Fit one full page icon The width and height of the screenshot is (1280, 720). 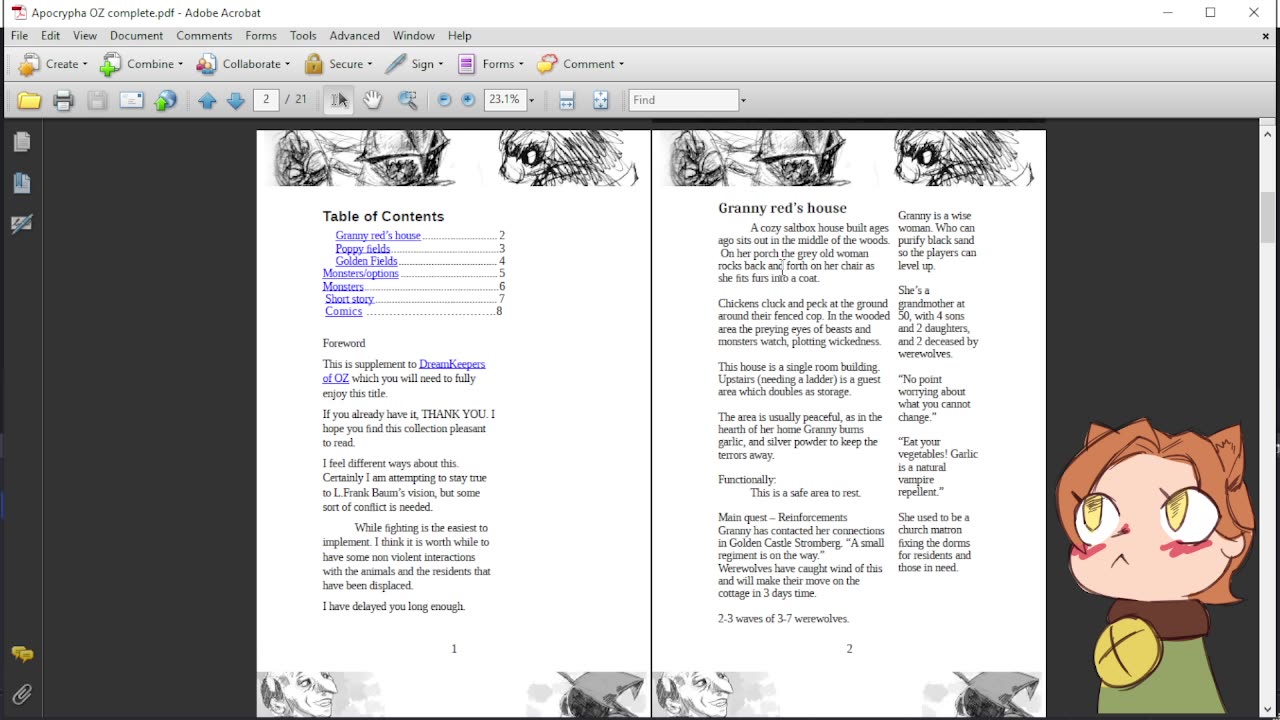[600, 100]
